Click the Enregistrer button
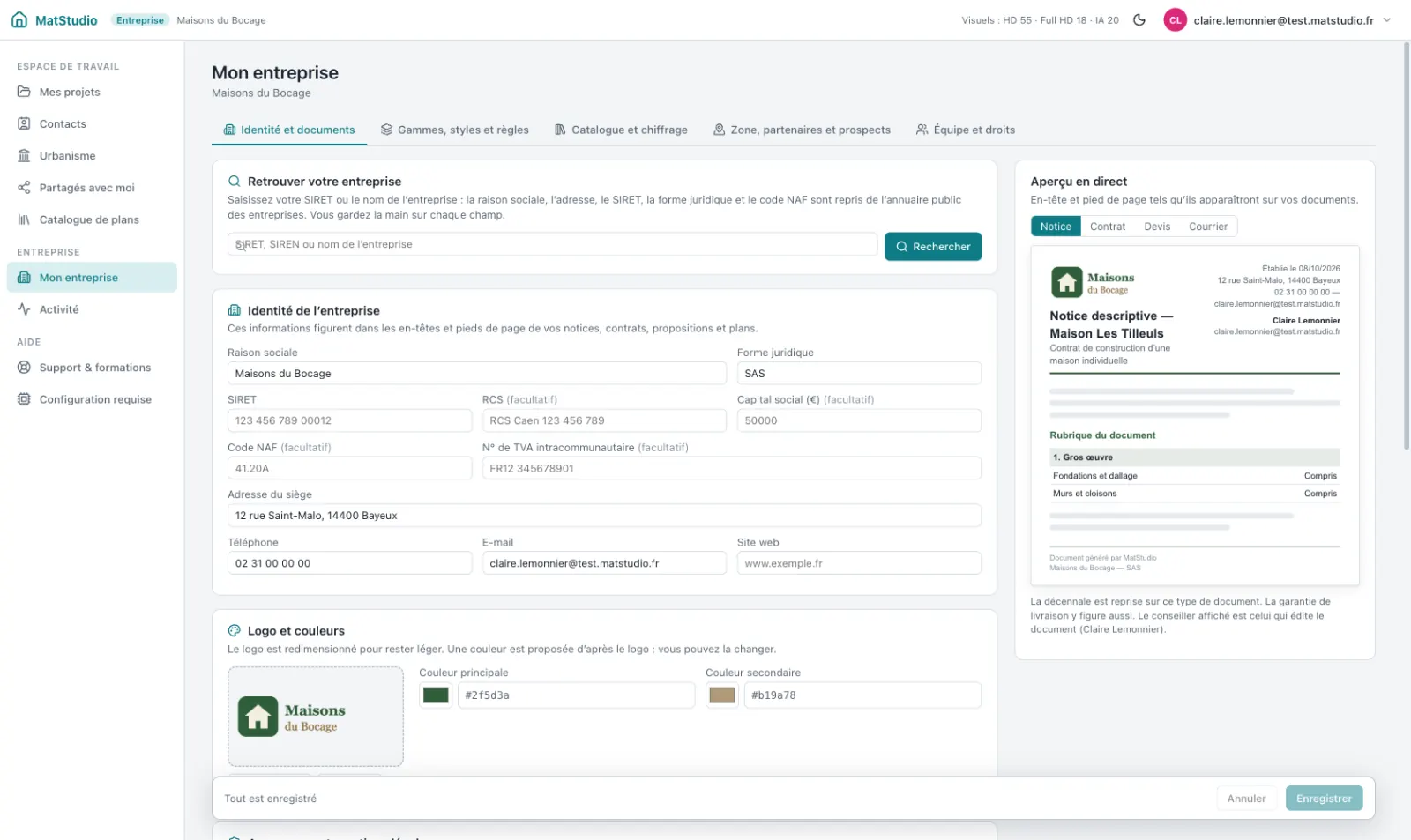The image size is (1411, 840). pyautogui.click(x=1324, y=799)
